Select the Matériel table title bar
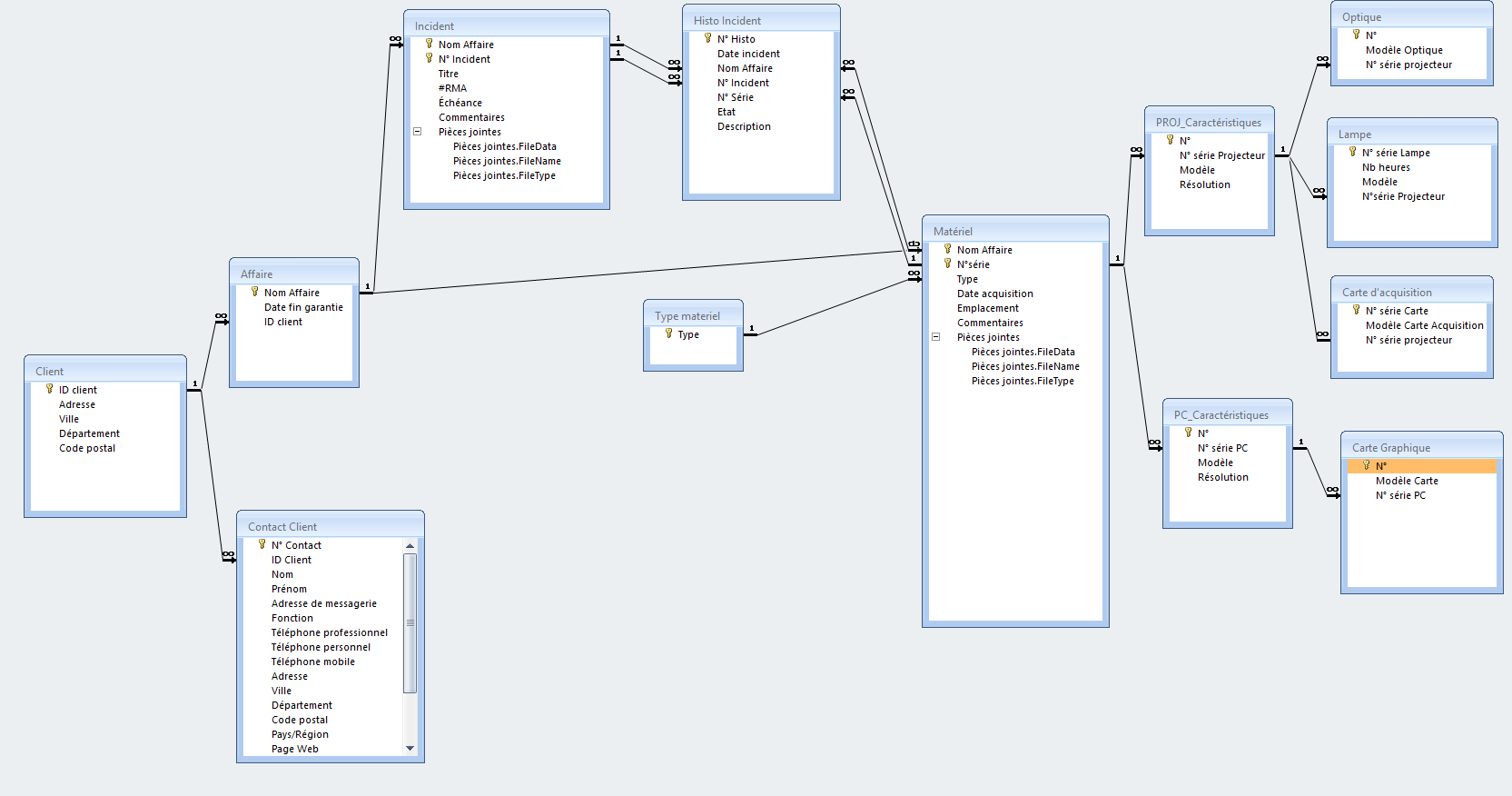Viewport: 1512px width, 796px height. click(x=1015, y=231)
